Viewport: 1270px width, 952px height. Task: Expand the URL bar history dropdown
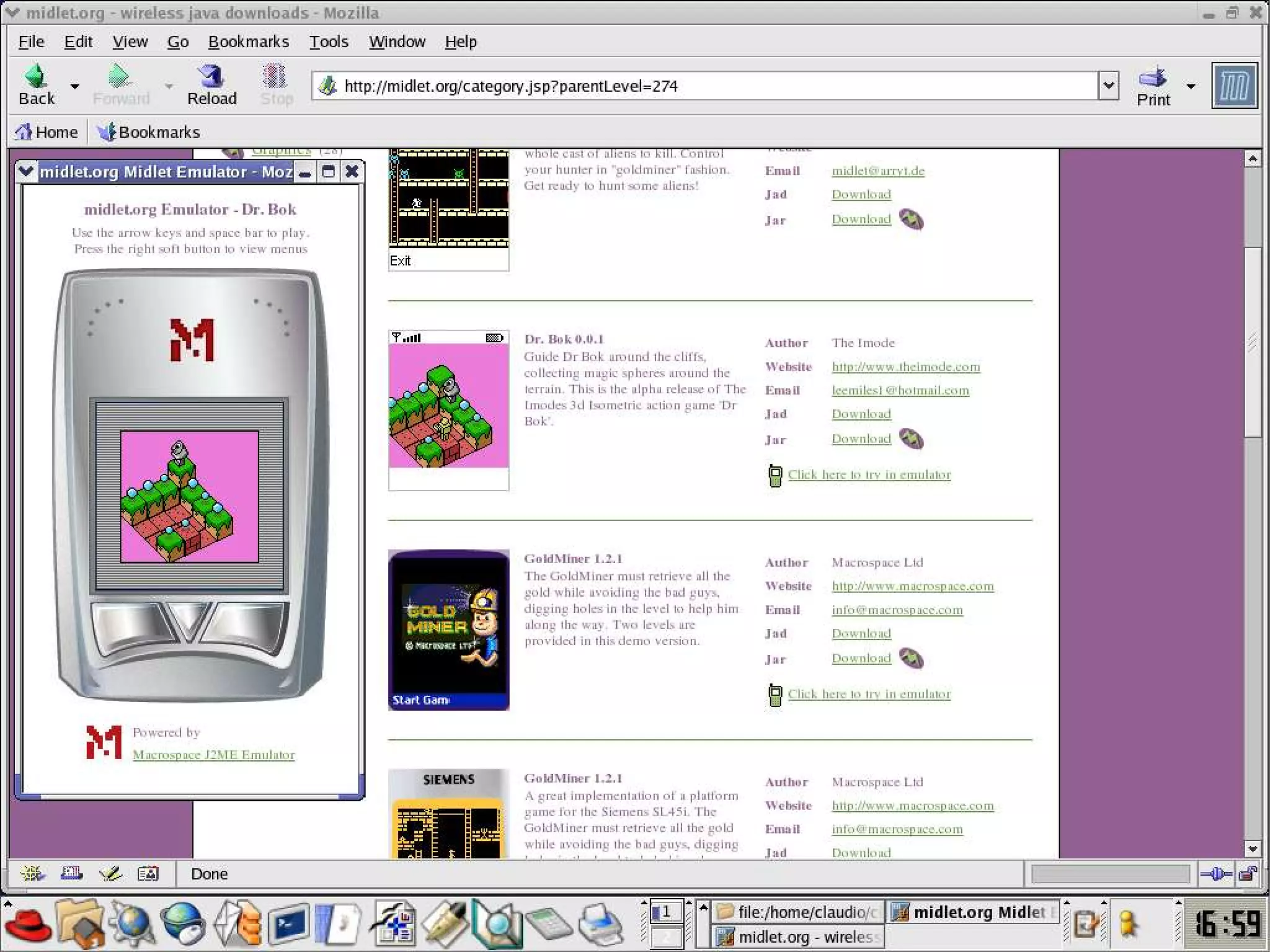(x=1109, y=86)
